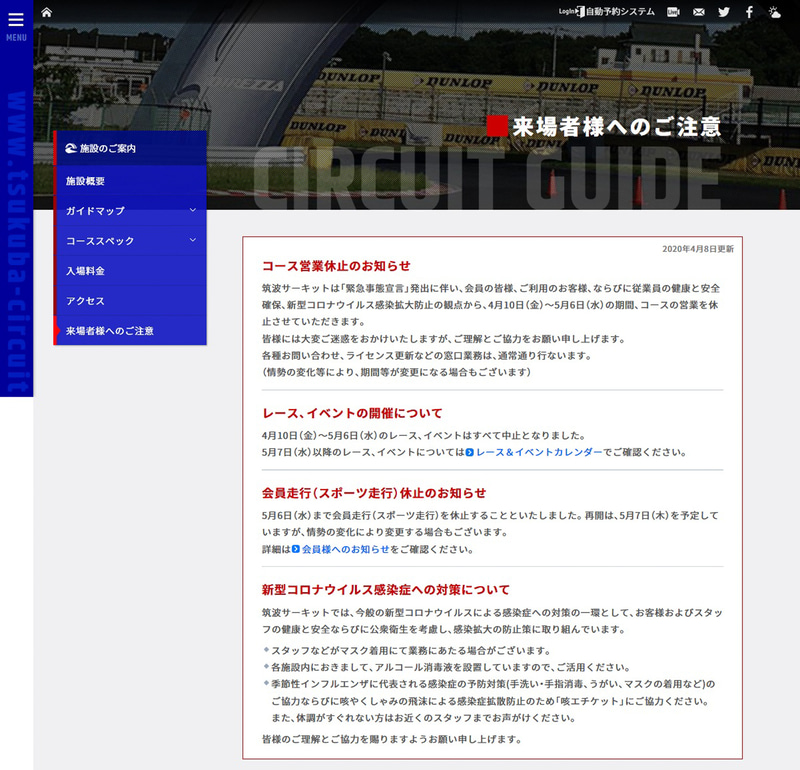Click the Login link in the header
This screenshot has height=770, width=800.
[x=565, y=11]
